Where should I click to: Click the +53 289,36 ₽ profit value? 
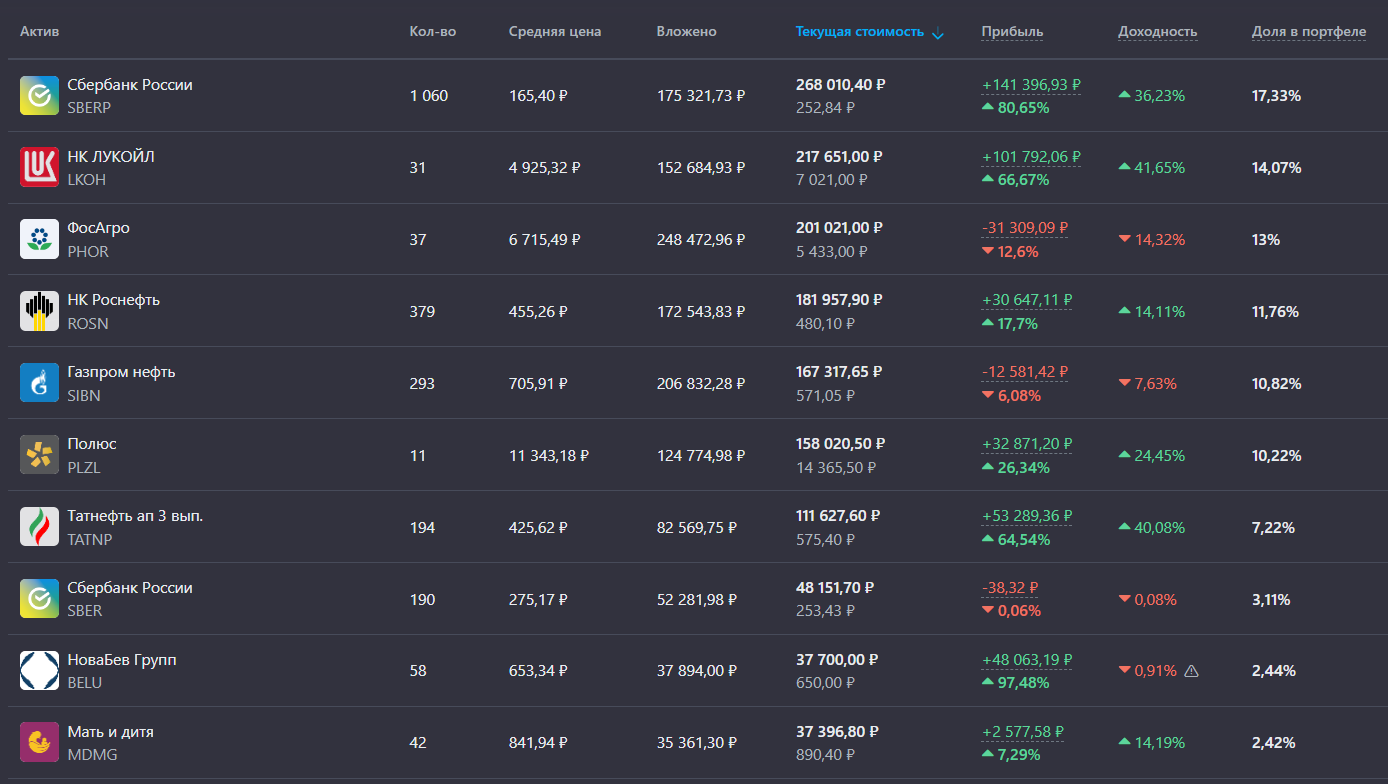pos(1027,516)
